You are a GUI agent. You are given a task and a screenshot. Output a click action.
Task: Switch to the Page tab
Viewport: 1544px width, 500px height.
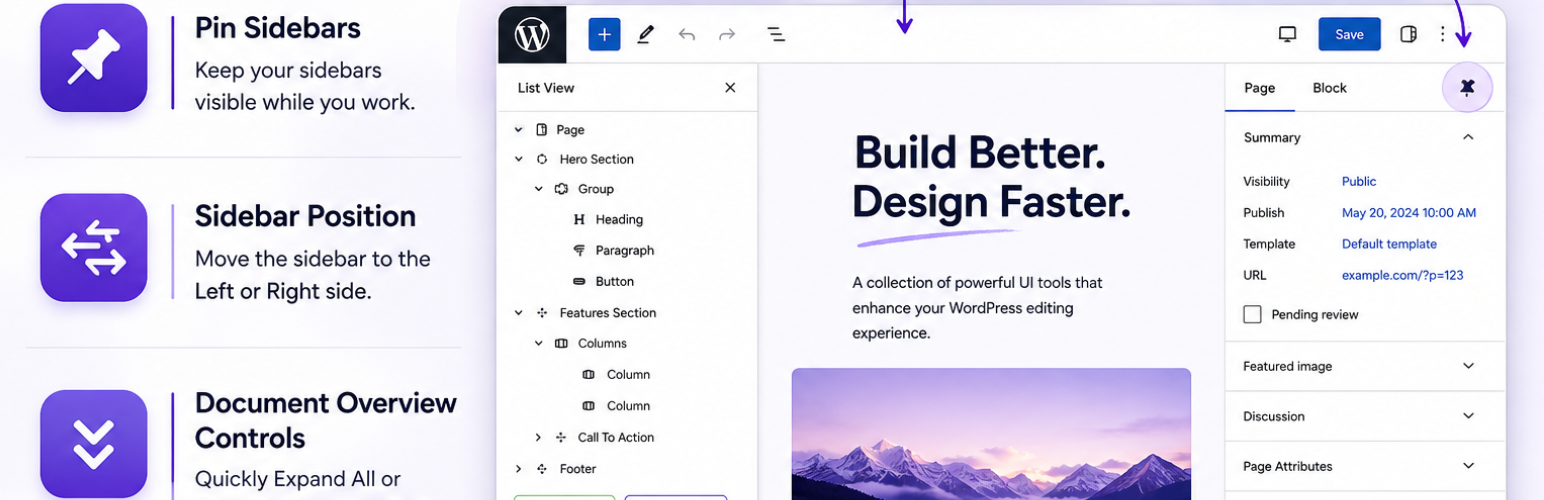pyautogui.click(x=1259, y=88)
